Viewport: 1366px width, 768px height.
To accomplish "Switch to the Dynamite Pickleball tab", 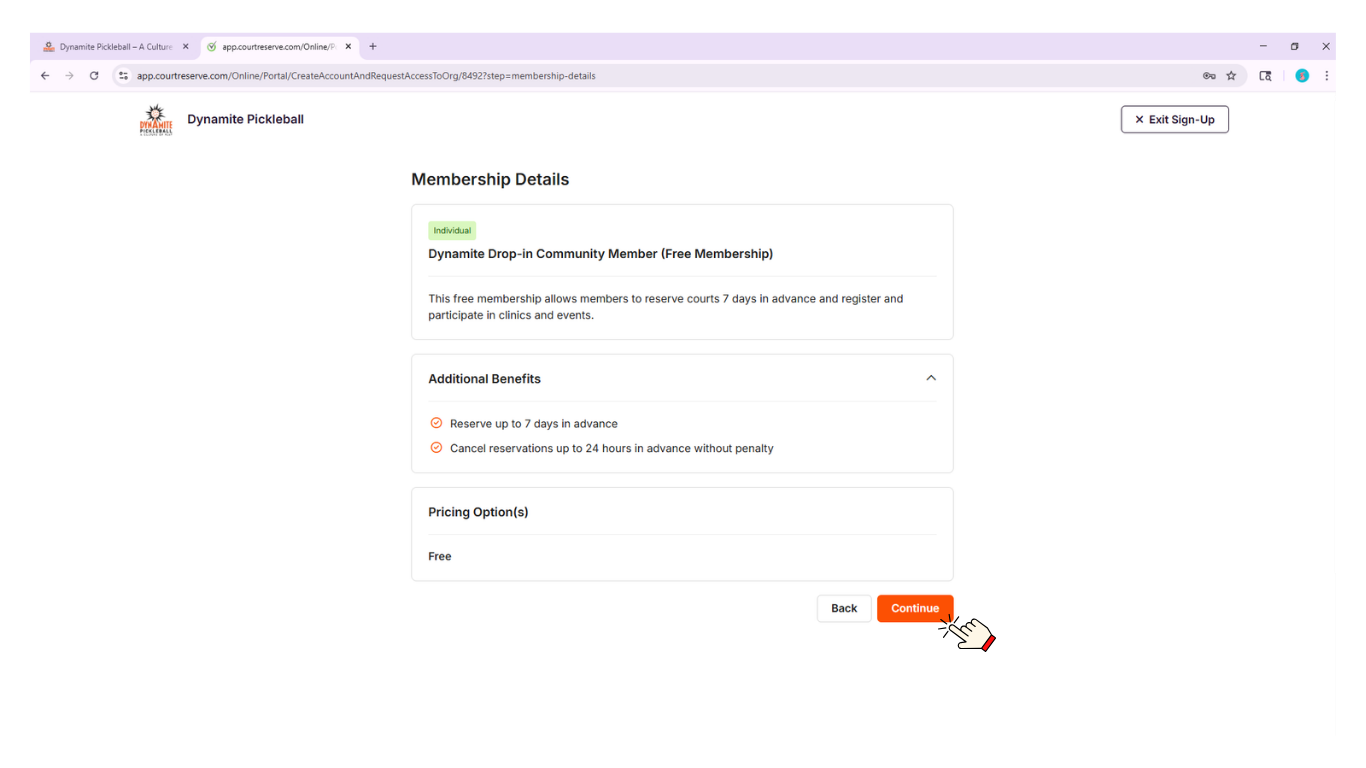I will [x=110, y=47].
